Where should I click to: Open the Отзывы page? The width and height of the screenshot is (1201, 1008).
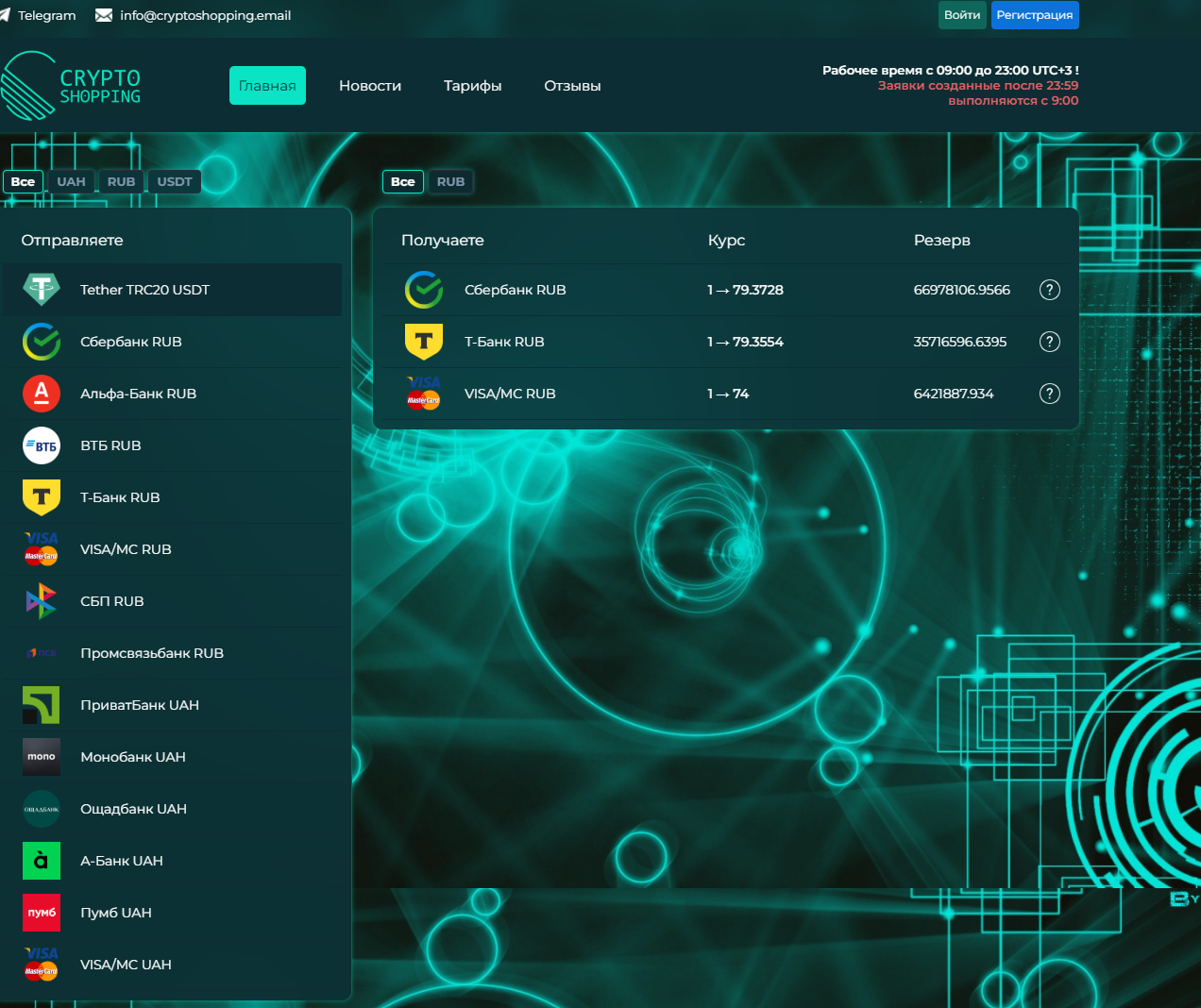[x=572, y=86]
